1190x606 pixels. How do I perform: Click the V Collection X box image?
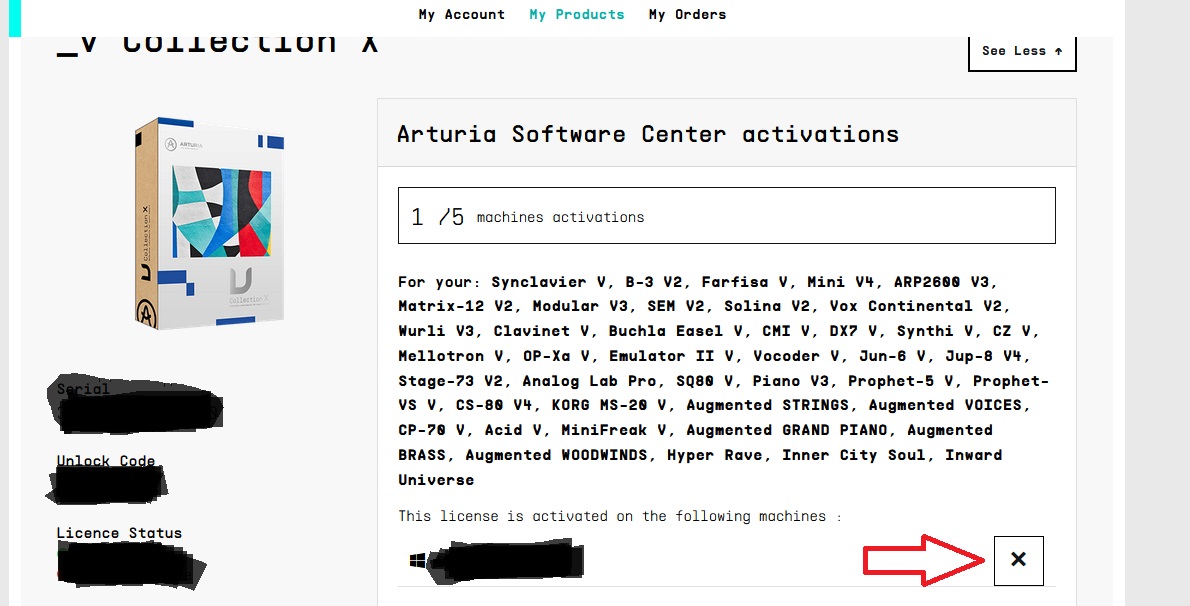point(210,223)
